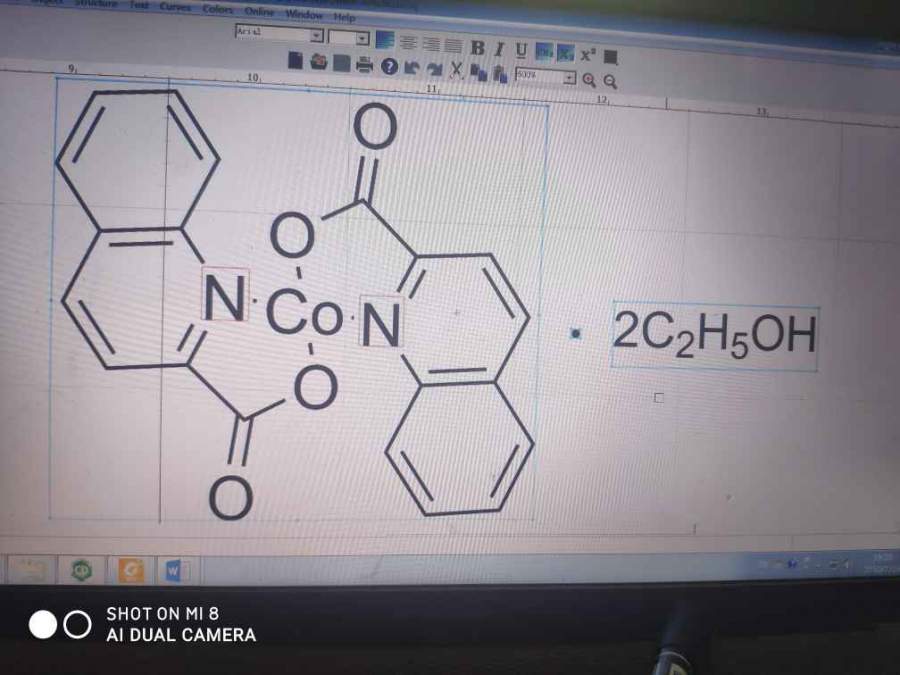Apply left text alignment

click(x=408, y=42)
